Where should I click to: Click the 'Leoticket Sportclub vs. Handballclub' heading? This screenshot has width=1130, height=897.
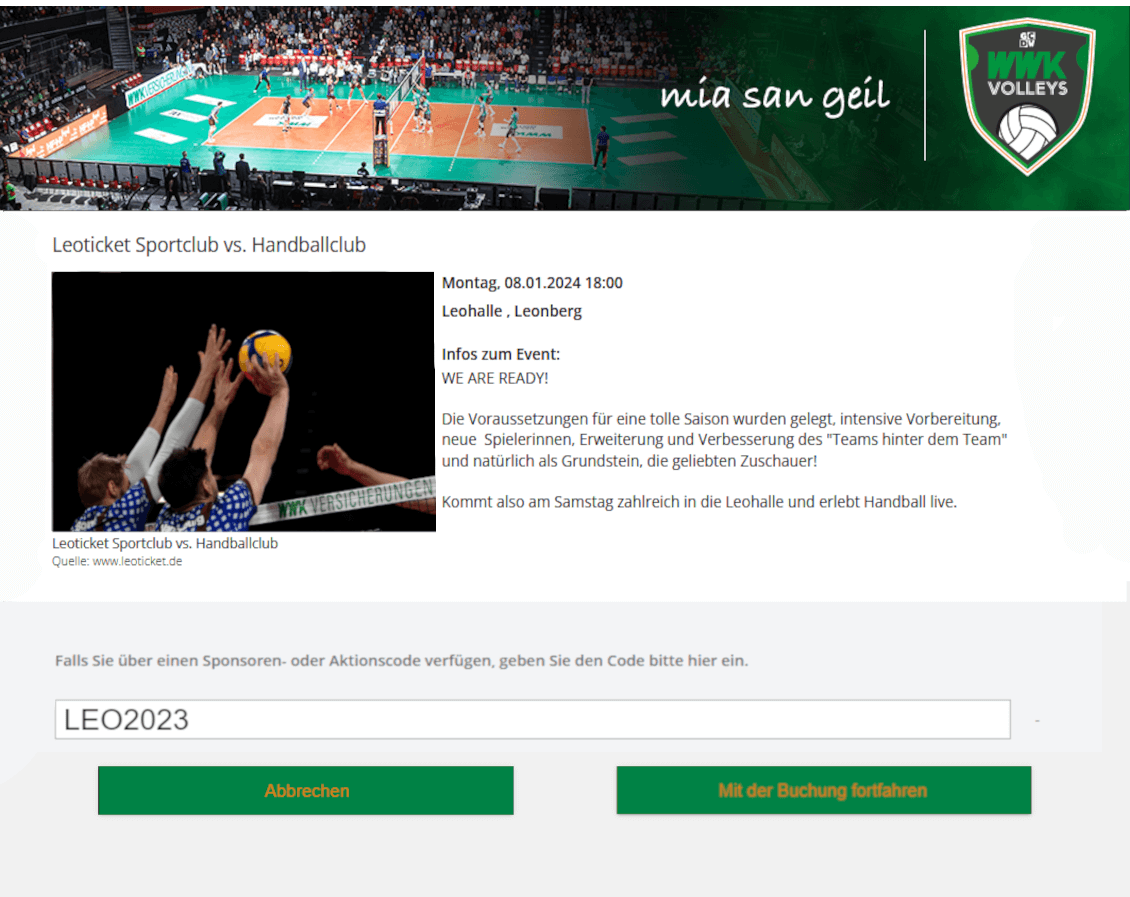click(209, 244)
